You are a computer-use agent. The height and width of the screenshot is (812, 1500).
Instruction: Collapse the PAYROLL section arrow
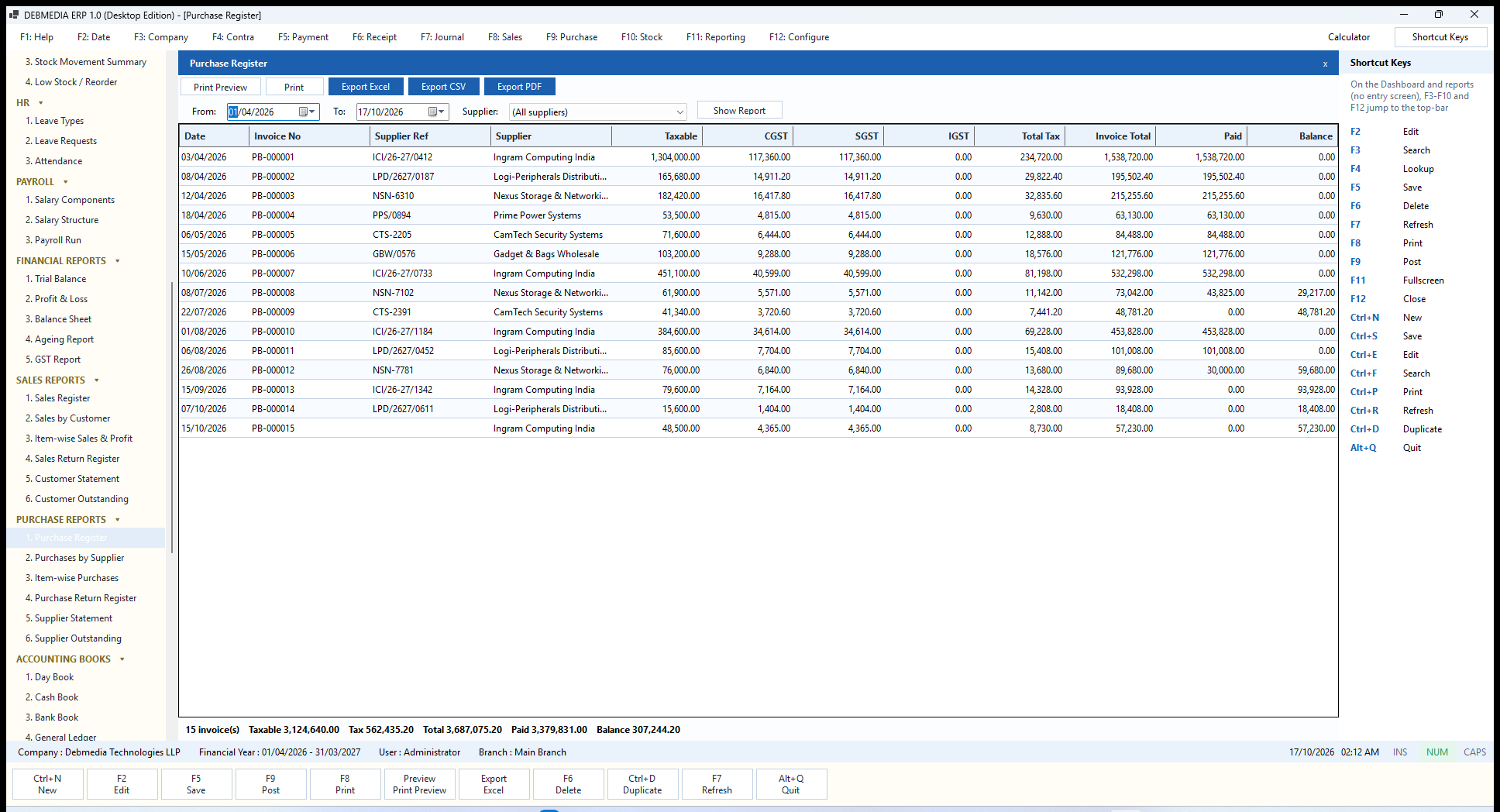[65, 182]
